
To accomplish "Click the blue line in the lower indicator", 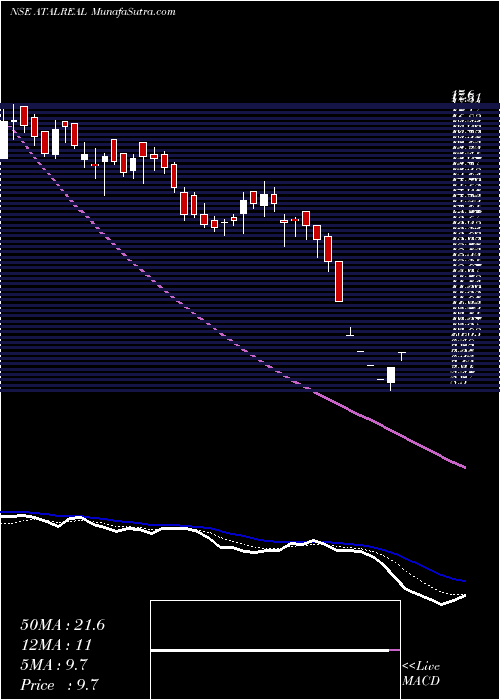I will pos(232,533).
